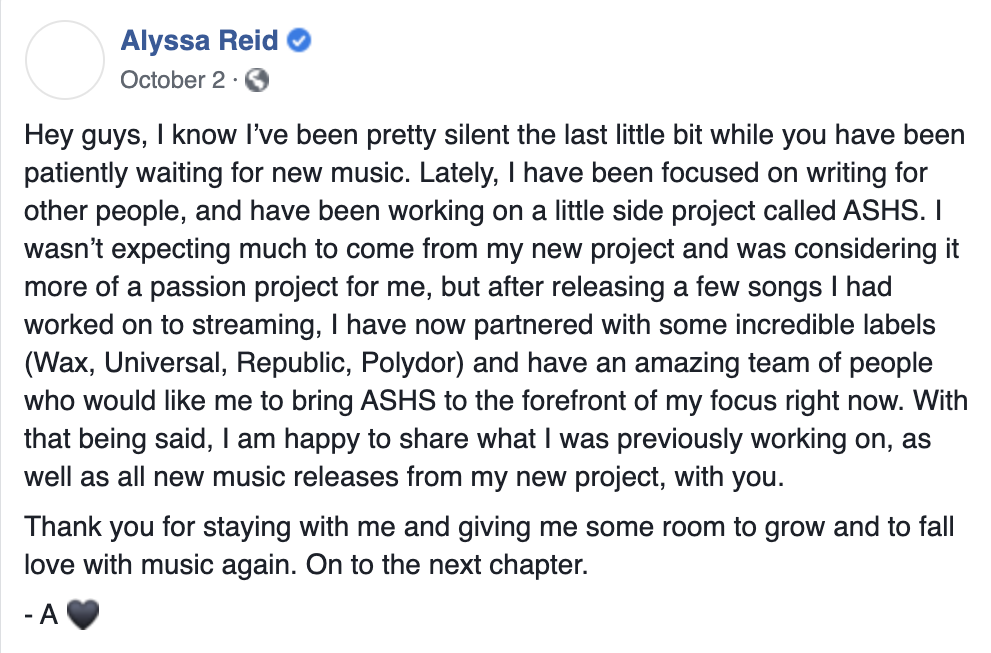The width and height of the screenshot is (991, 653).
Task: Click the globe icon beside October 2
Action: tap(258, 81)
